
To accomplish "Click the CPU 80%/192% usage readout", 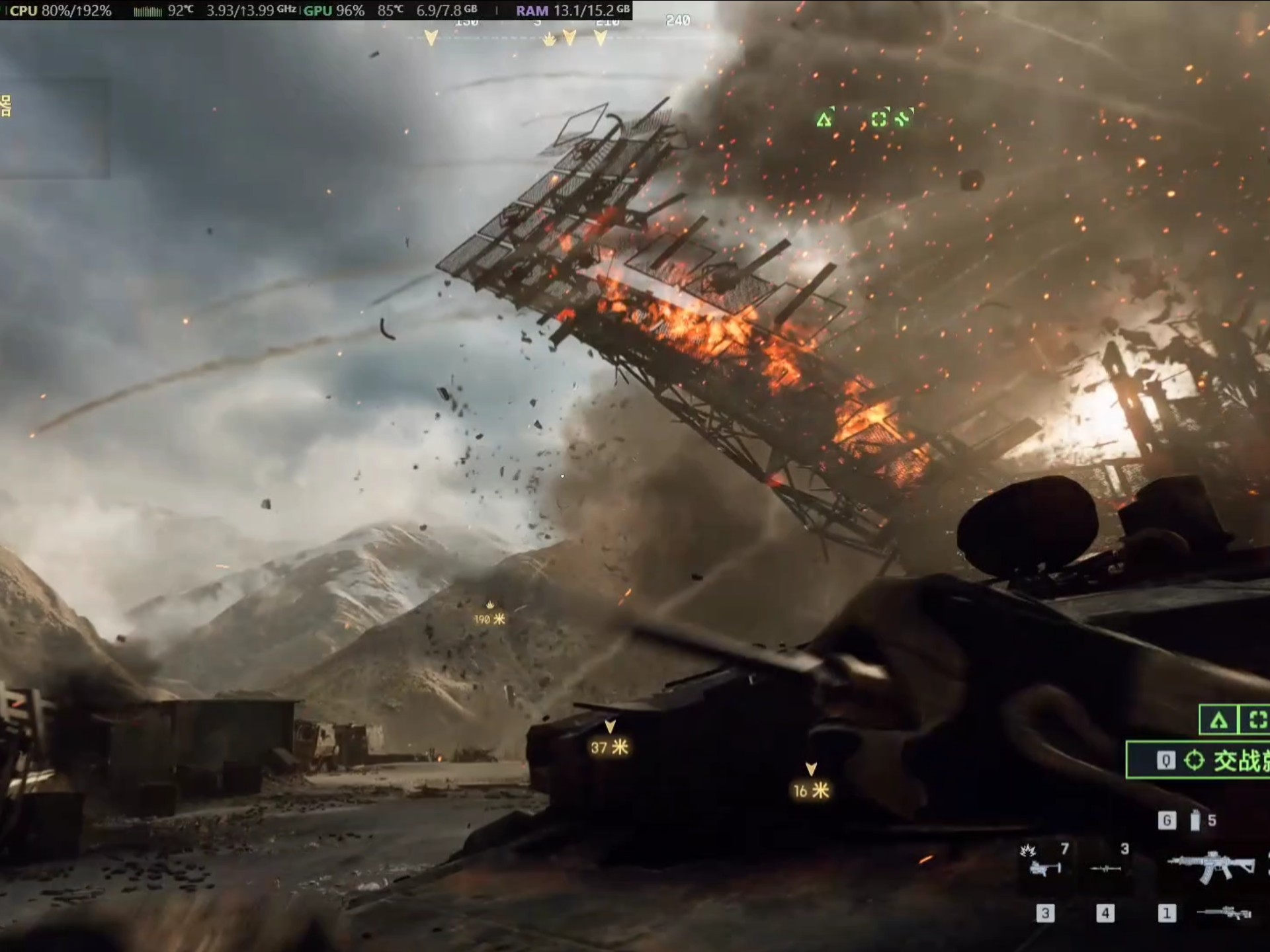I will click(60, 11).
